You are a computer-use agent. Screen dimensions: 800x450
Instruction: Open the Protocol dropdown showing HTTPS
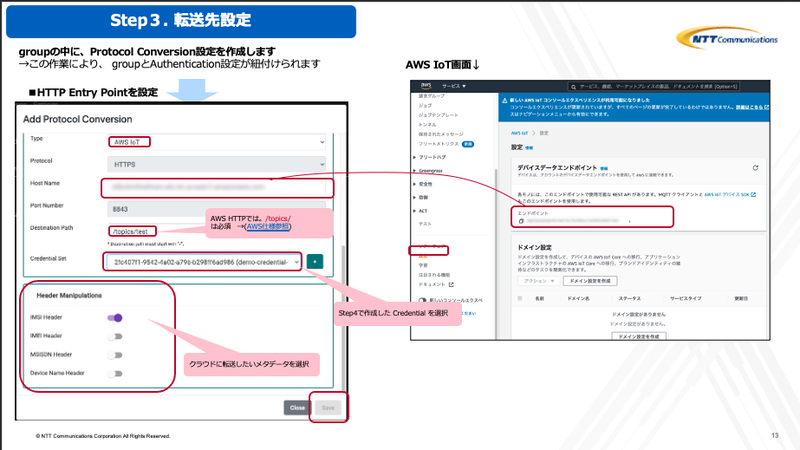click(216, 164)
